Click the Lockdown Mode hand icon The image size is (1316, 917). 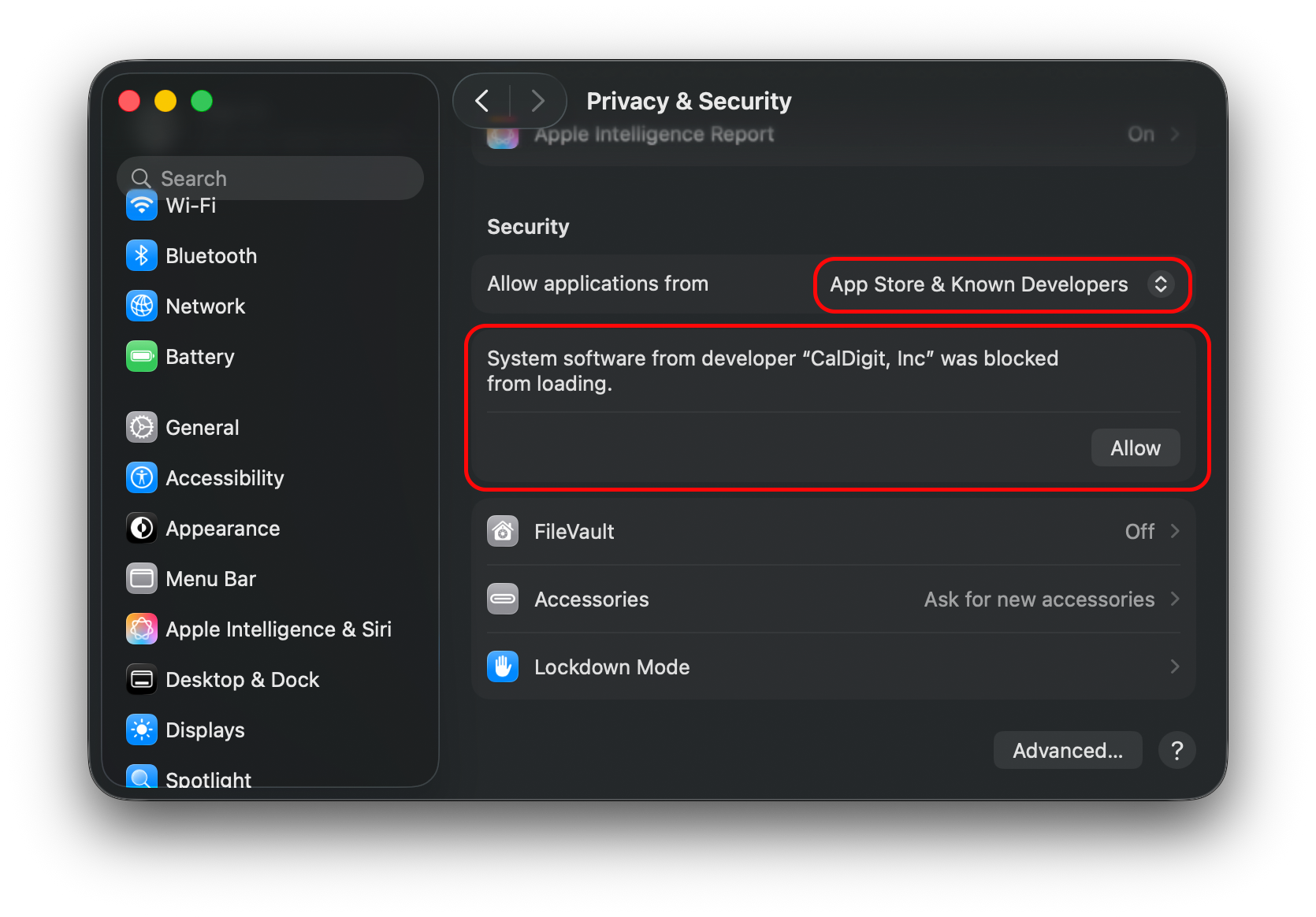(503, 667)
